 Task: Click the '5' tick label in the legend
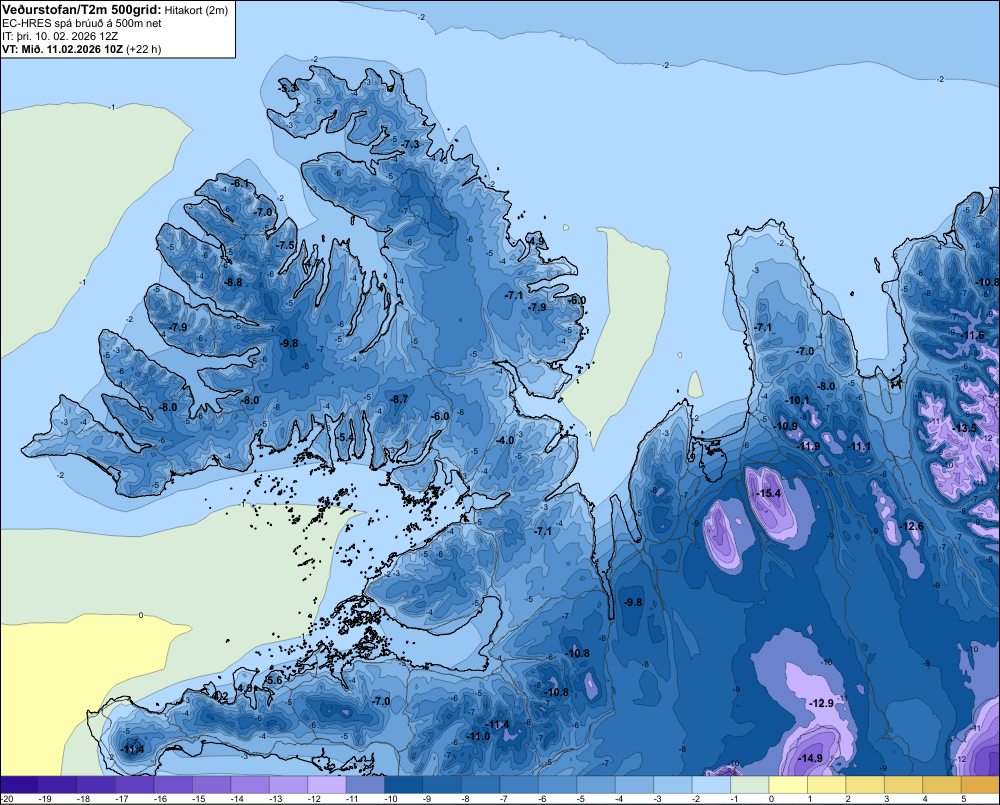pos(963,799)
